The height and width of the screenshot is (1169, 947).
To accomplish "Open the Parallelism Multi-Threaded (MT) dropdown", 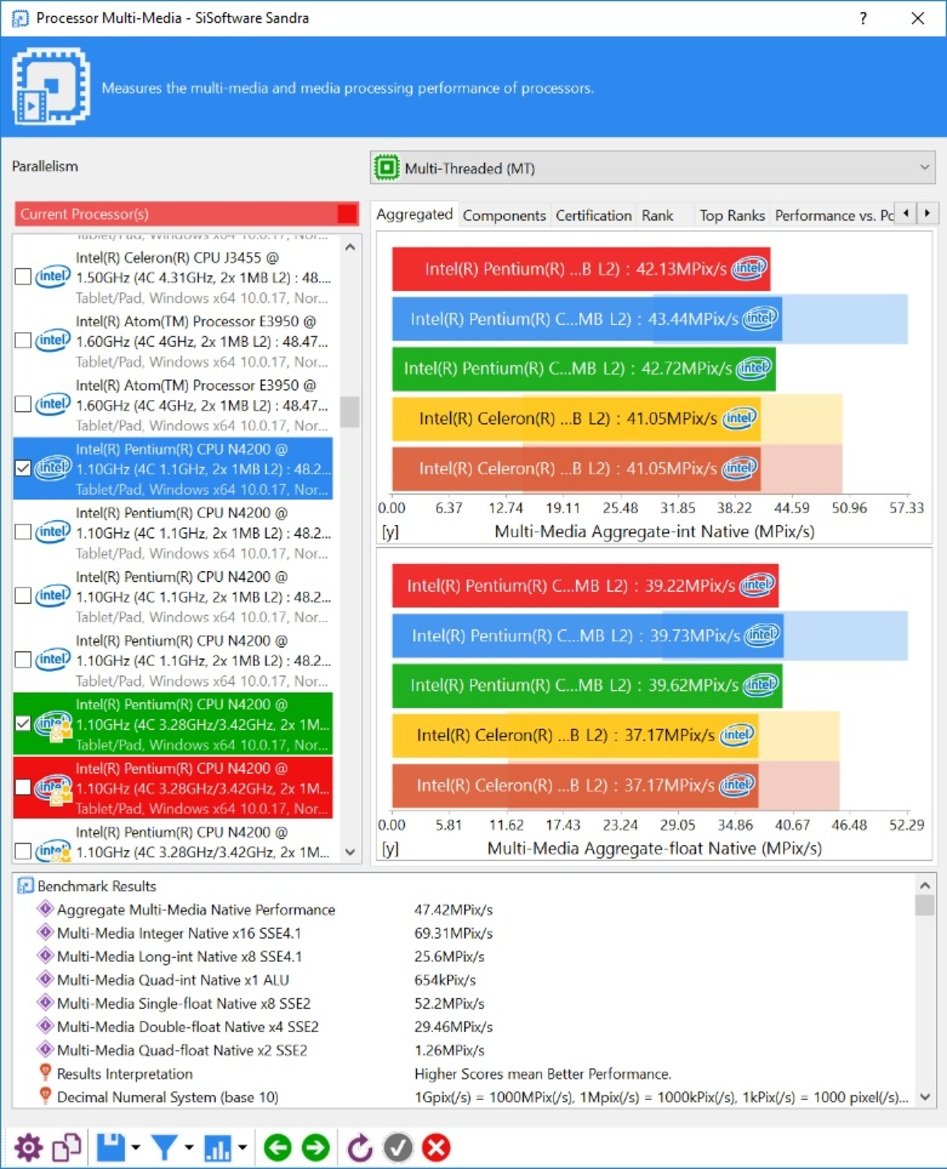I will click(652, 168).
